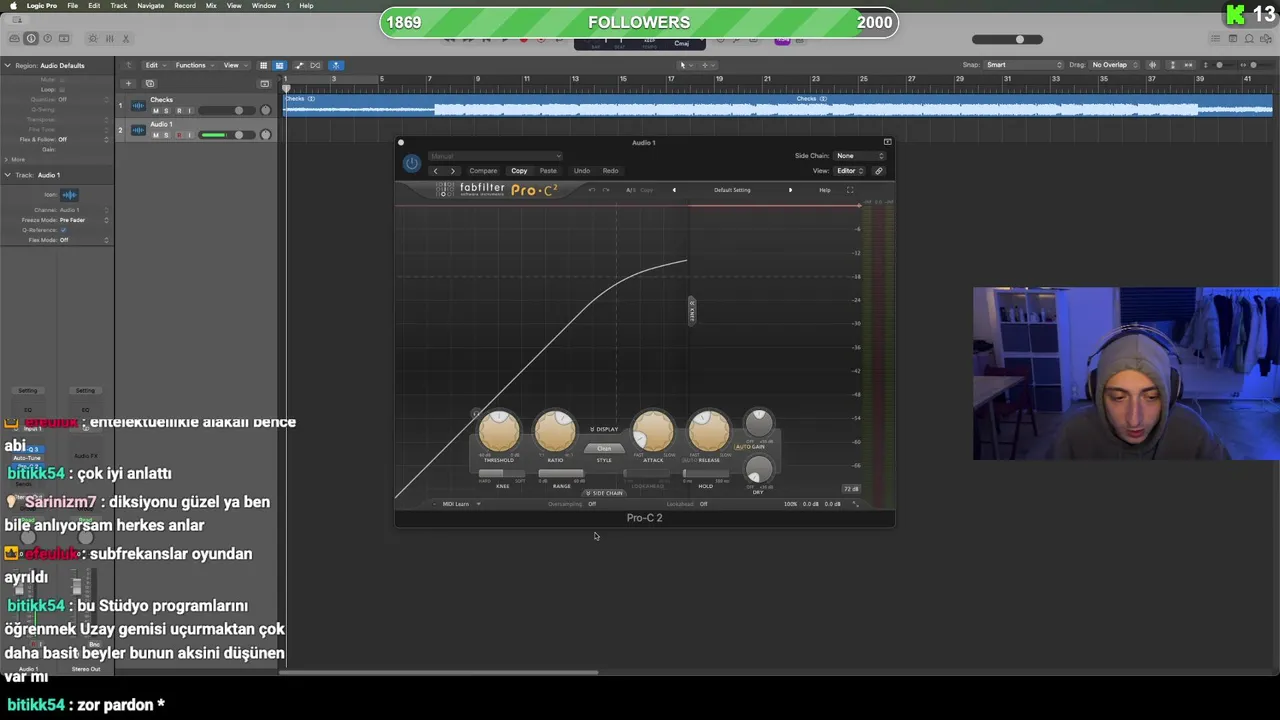This screenshot has width=1280, height=720.
Task: Open the tracks Edit dropdown menu
Action: pyautogui.click(x=155, y=65)
